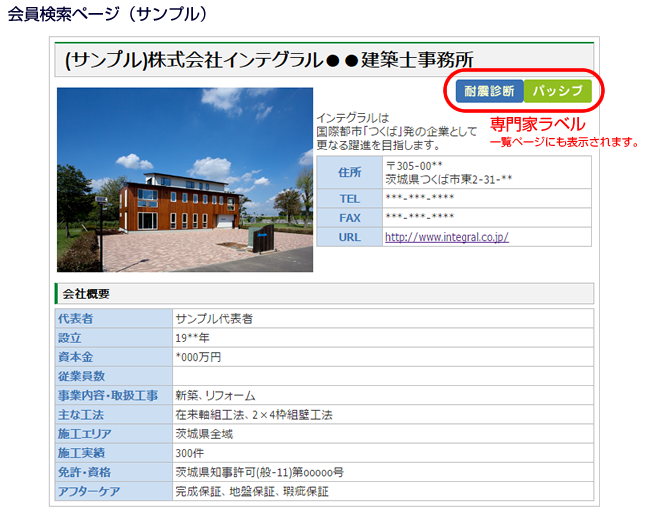
Task: Click the インテグラルは company description text
Action: tap(397, 132)
